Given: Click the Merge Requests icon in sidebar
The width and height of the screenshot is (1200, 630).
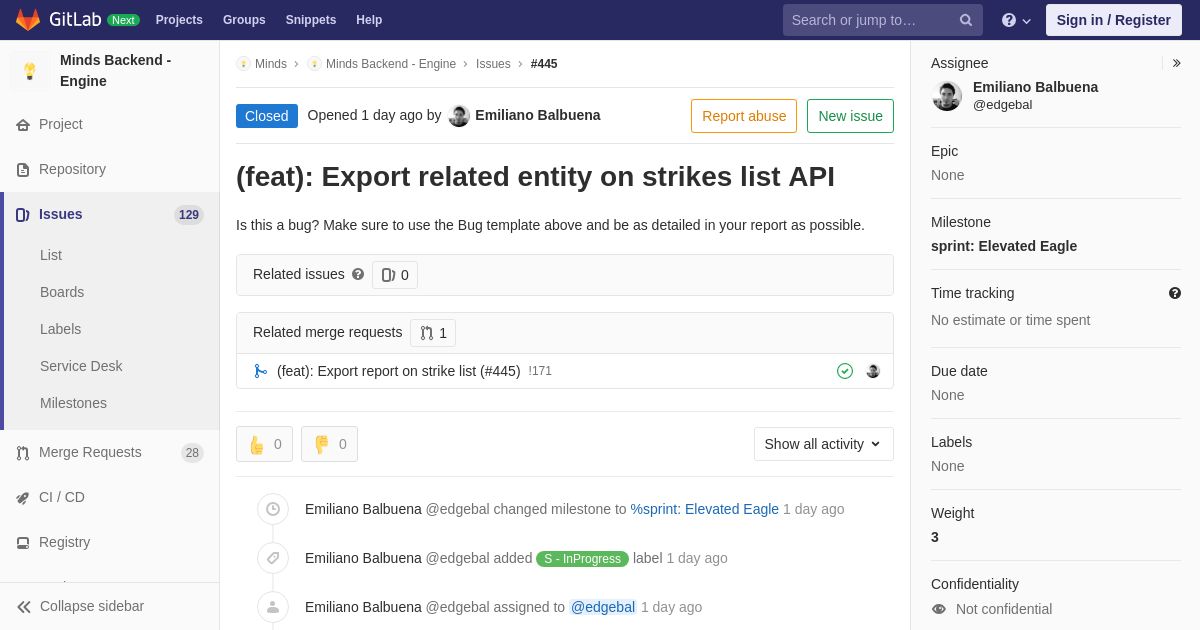Looking at the screenshot, I should tap(23, 453).
